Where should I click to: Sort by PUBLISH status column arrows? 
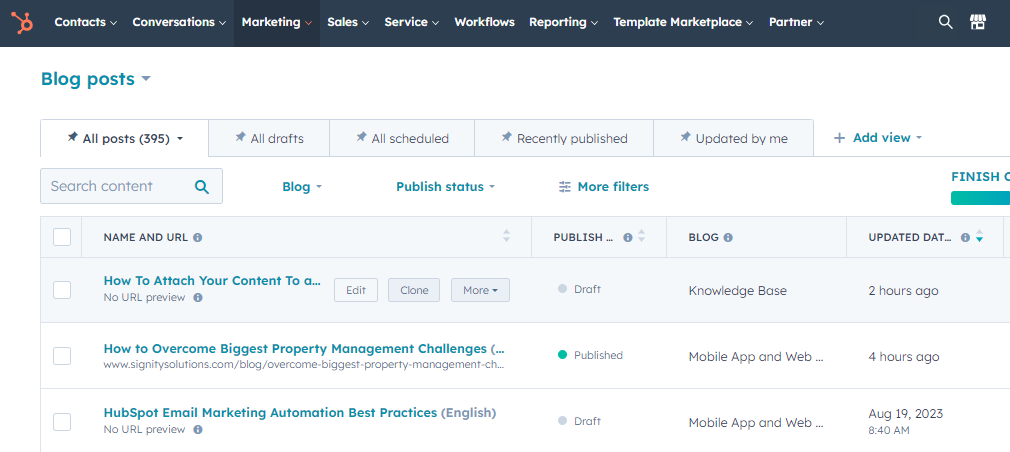pyautogui.click(x=641, y=236)
